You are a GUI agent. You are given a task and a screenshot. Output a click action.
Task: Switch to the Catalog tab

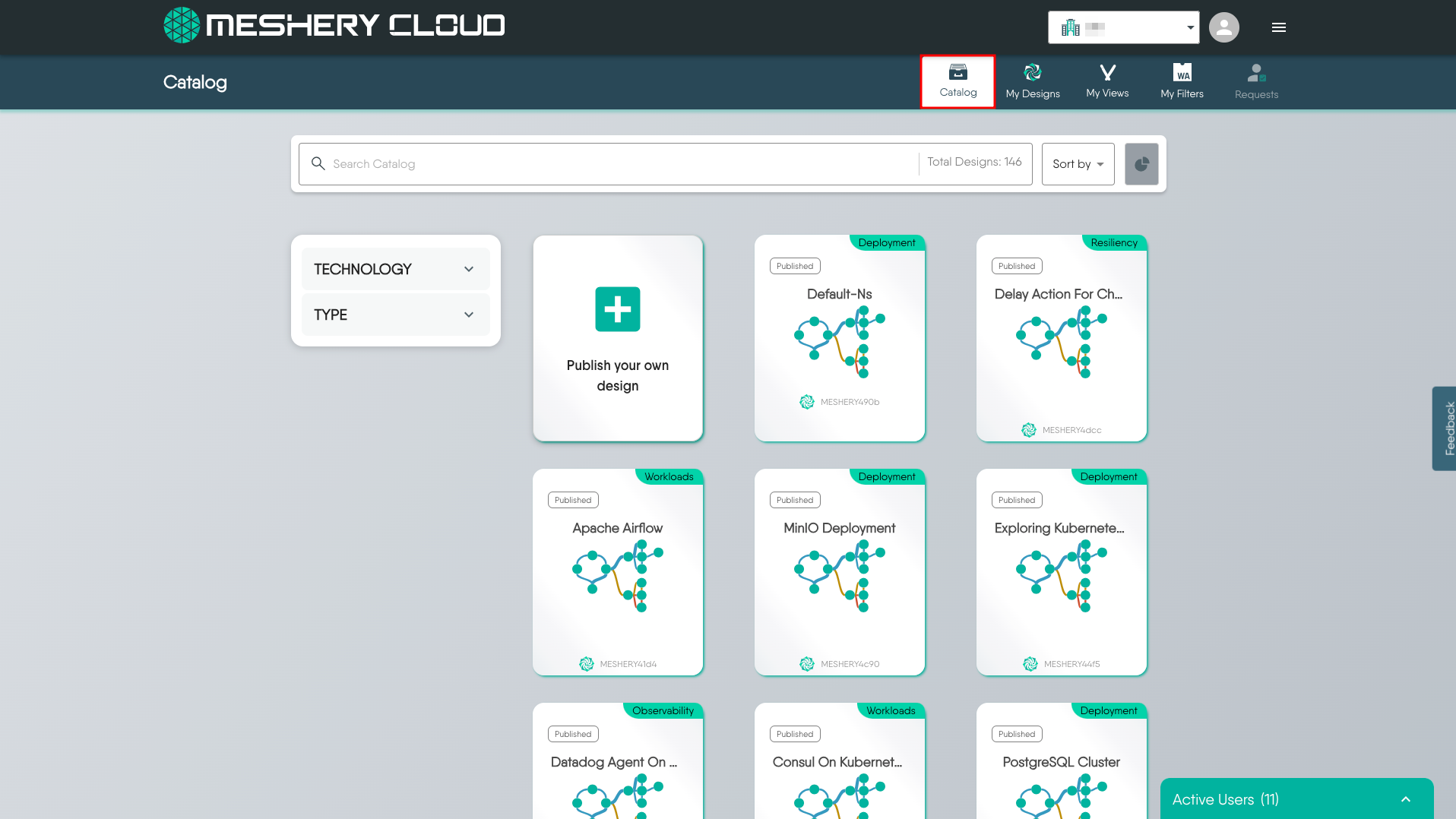tap(957, 81)
